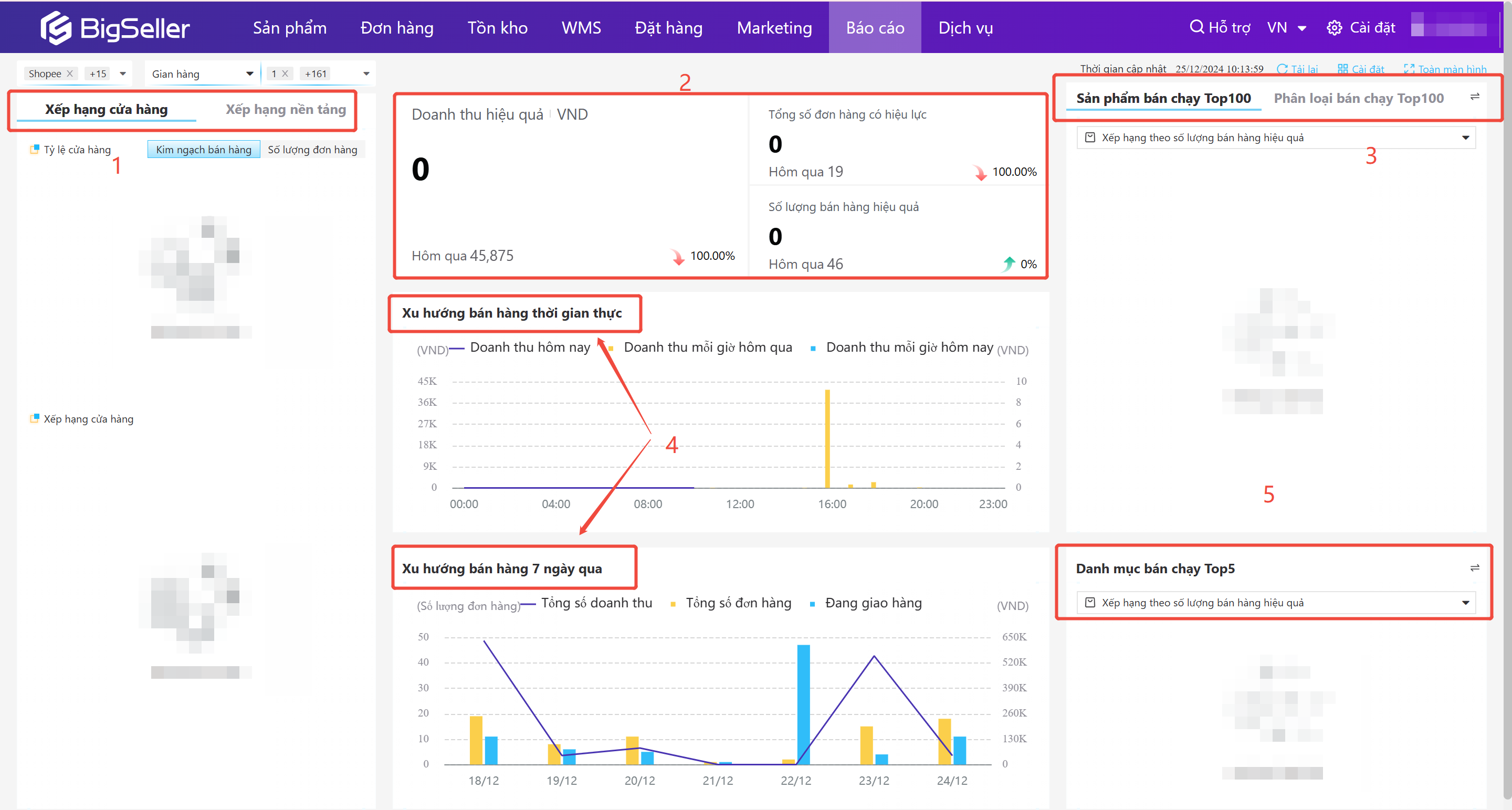The width and height of the screenshot is (1512, 810).
Task: Toggle Doanh thu mỗi giờ hôm qua legend
Action: (707, 348)
